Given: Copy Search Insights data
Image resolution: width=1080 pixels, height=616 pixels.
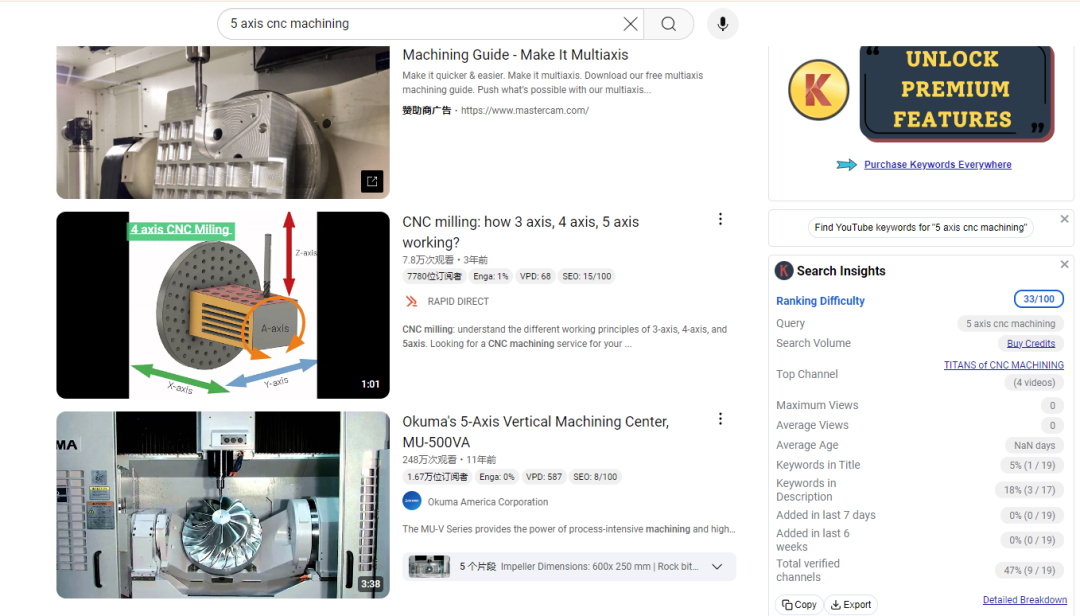Looking at the screenshot, I should click(x=799, y=605).
